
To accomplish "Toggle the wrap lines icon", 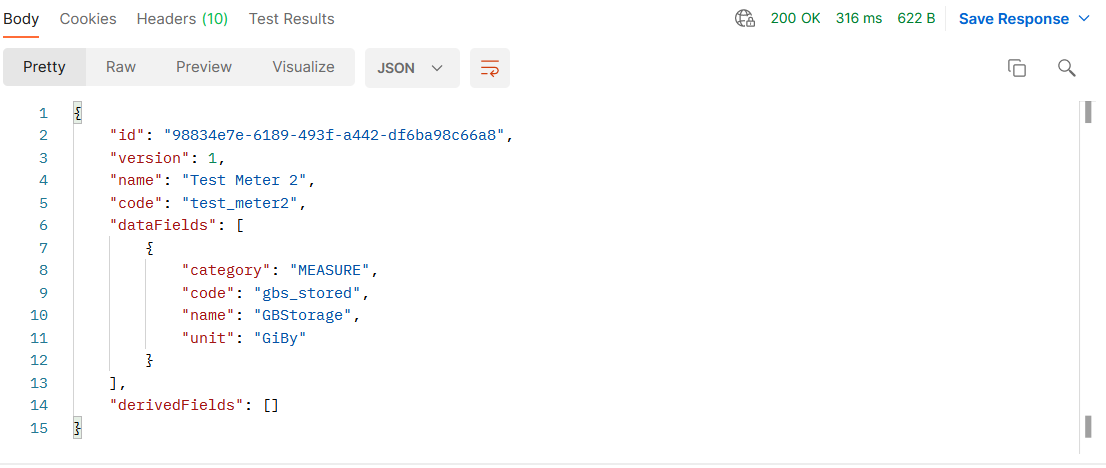I will pos(490,68).
